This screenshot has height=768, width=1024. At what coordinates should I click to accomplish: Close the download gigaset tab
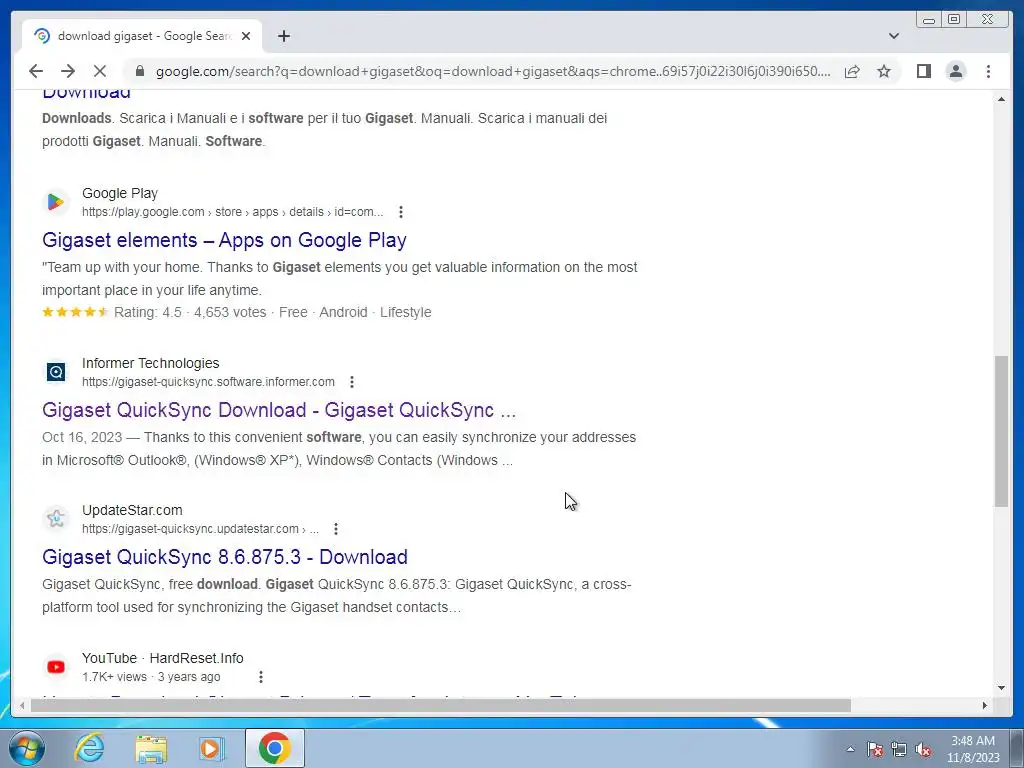(x=246, y=36)
